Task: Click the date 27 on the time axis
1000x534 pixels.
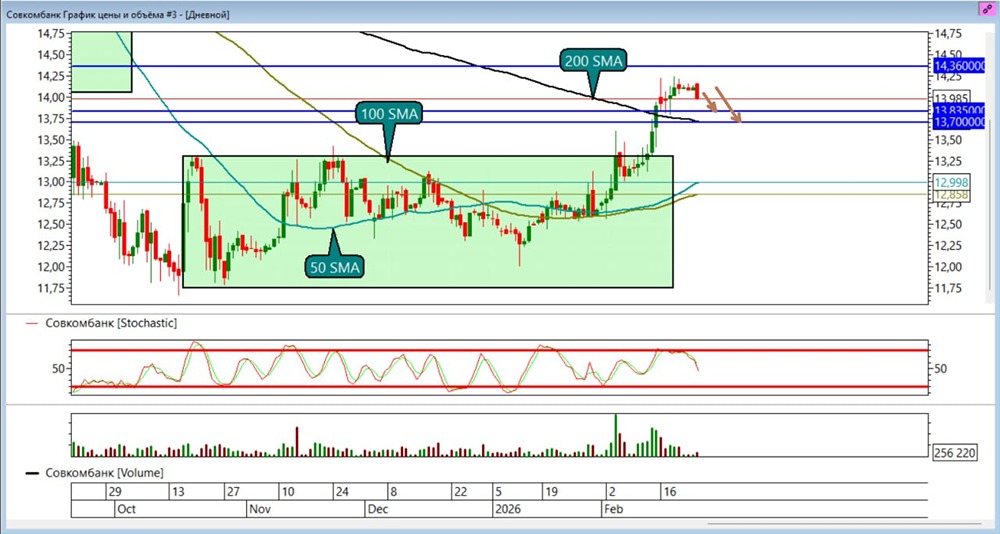Action: coord(232,493)
